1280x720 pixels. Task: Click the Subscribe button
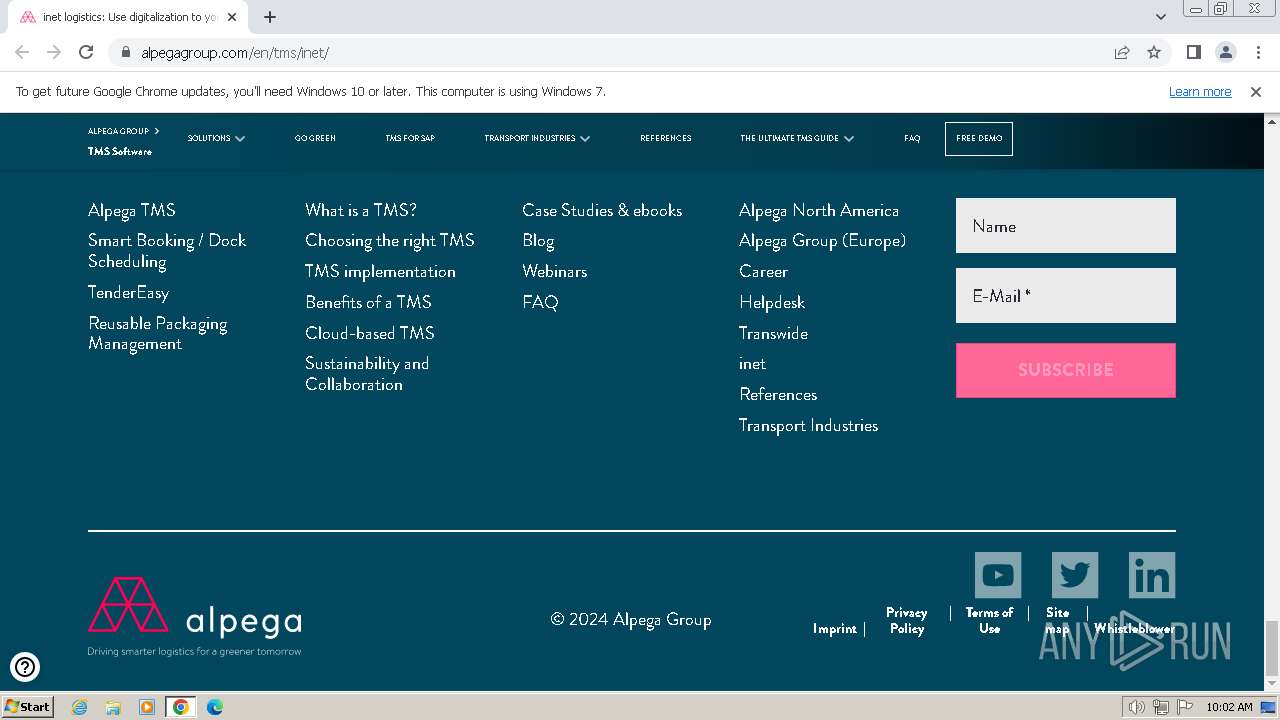(1066, 370)
